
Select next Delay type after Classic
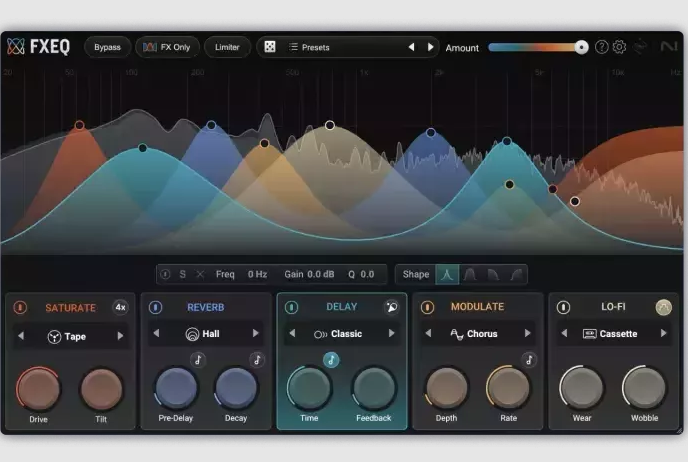click(x=391, y=333)
